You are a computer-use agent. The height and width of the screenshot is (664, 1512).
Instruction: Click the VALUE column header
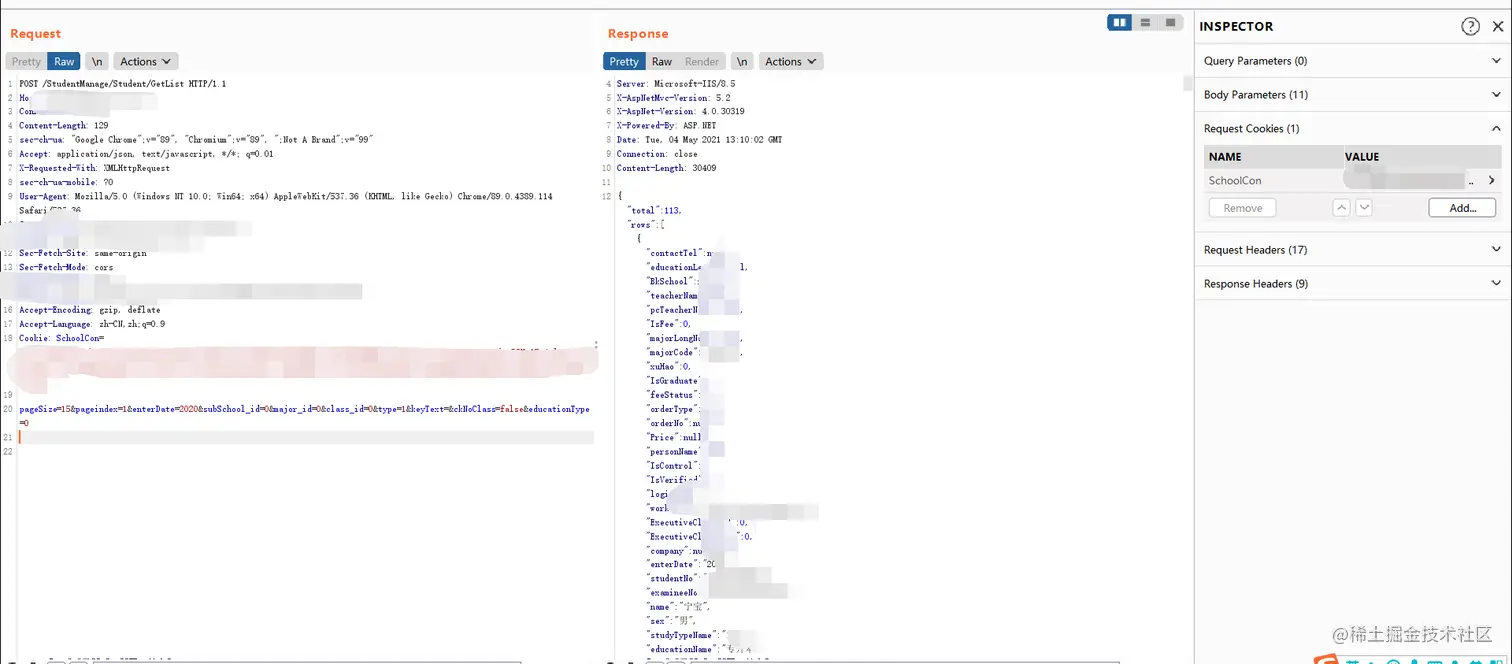coord(1362,157)
